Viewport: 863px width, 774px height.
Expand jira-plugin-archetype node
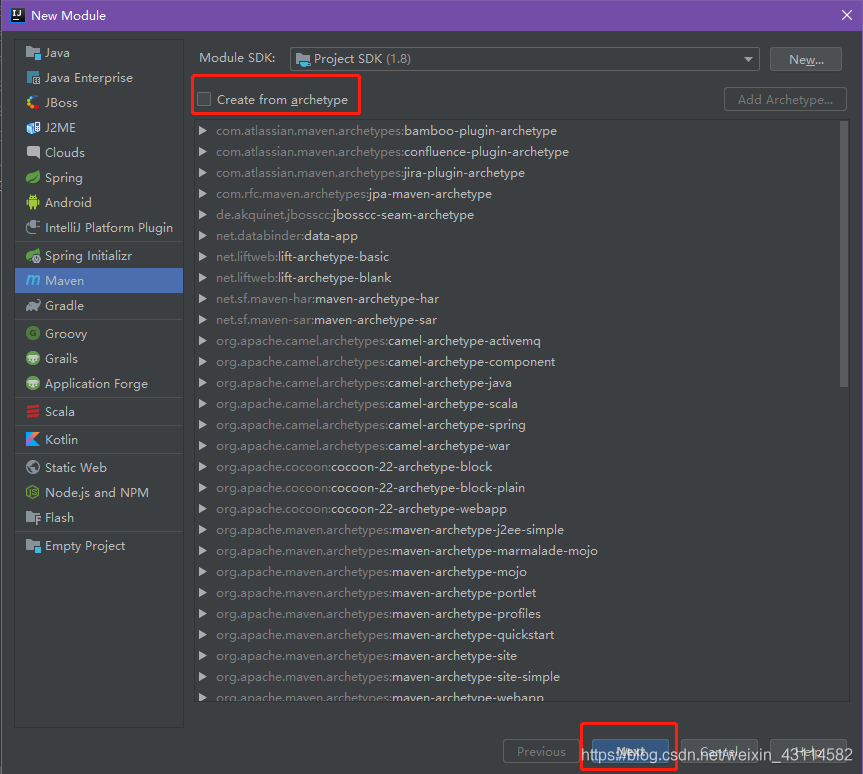coord(203,172)
